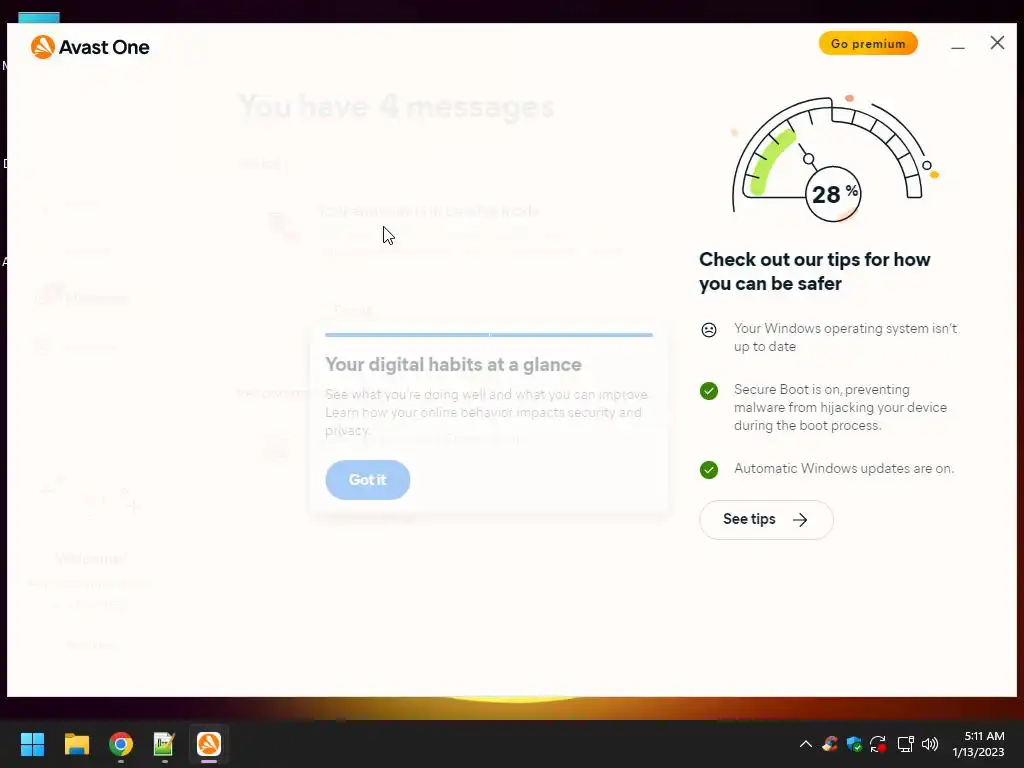Click Avast One taskbar icon
1024x768 pixels.
209,744
